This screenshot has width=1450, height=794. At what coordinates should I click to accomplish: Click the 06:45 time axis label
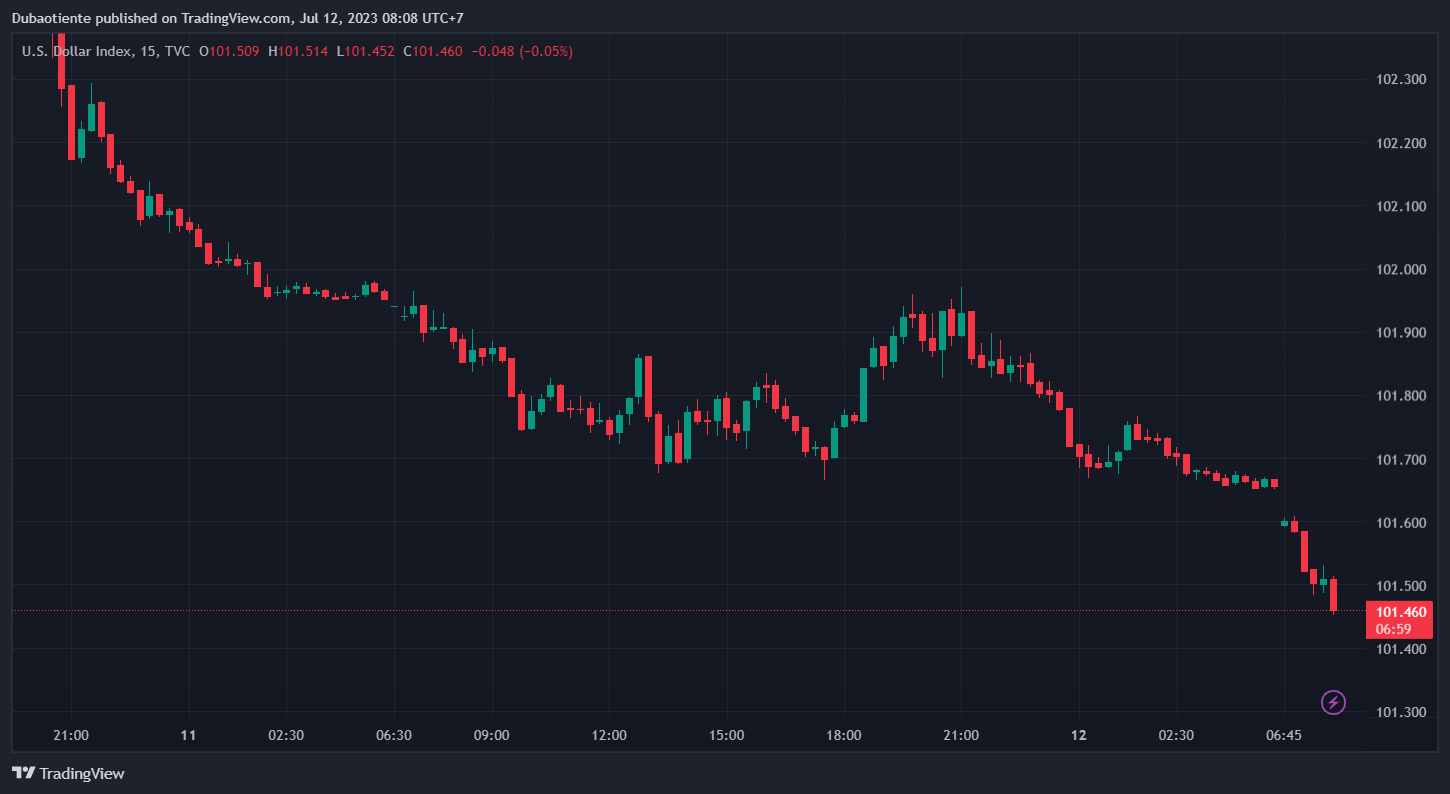(1283, 735)
